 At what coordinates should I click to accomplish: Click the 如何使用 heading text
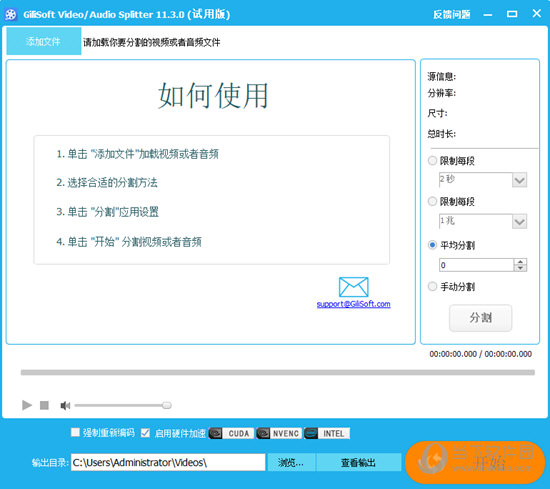tap(213, 95)
